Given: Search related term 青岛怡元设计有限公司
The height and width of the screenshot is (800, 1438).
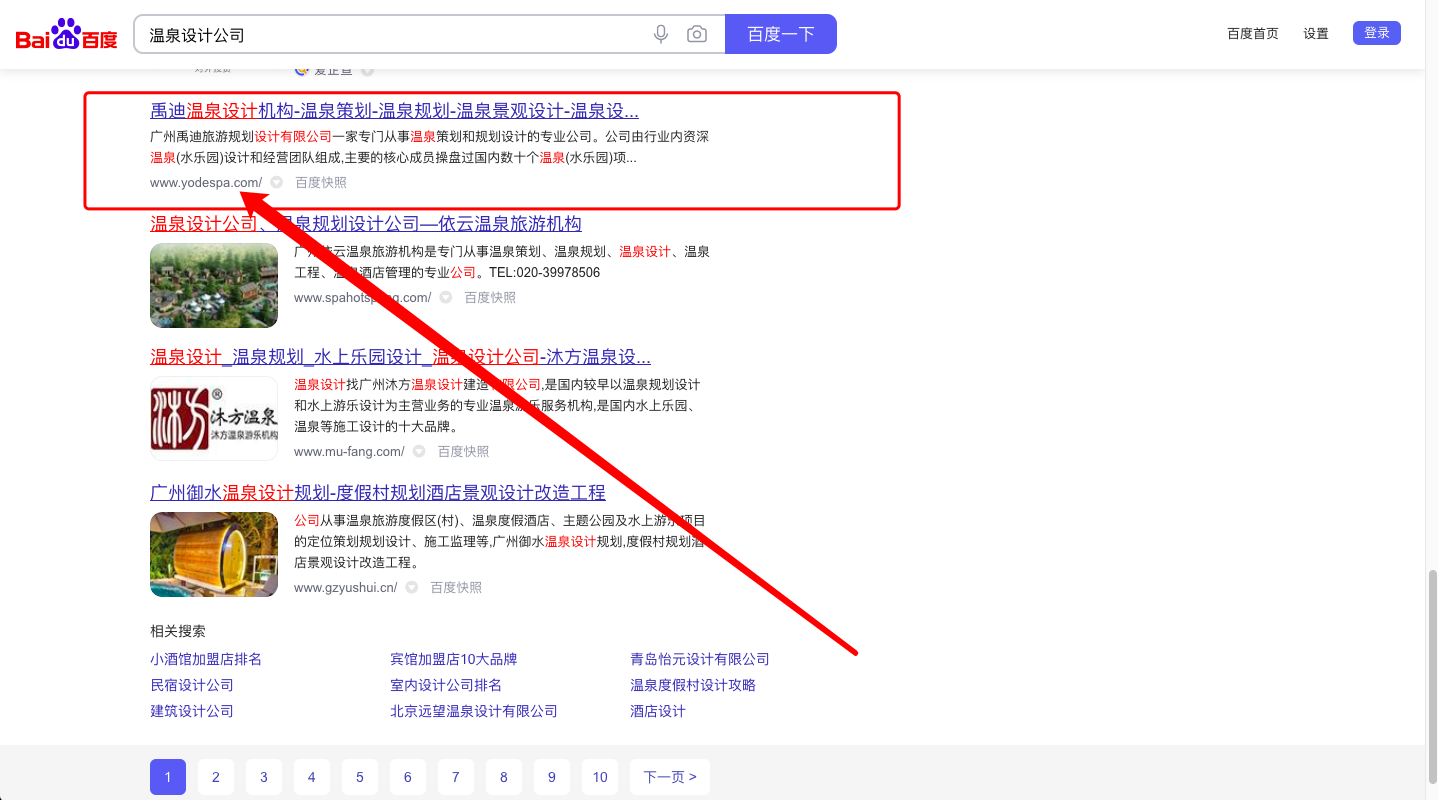Looking at the screenshot, I should pyautogui.click(x=700, y=659).
